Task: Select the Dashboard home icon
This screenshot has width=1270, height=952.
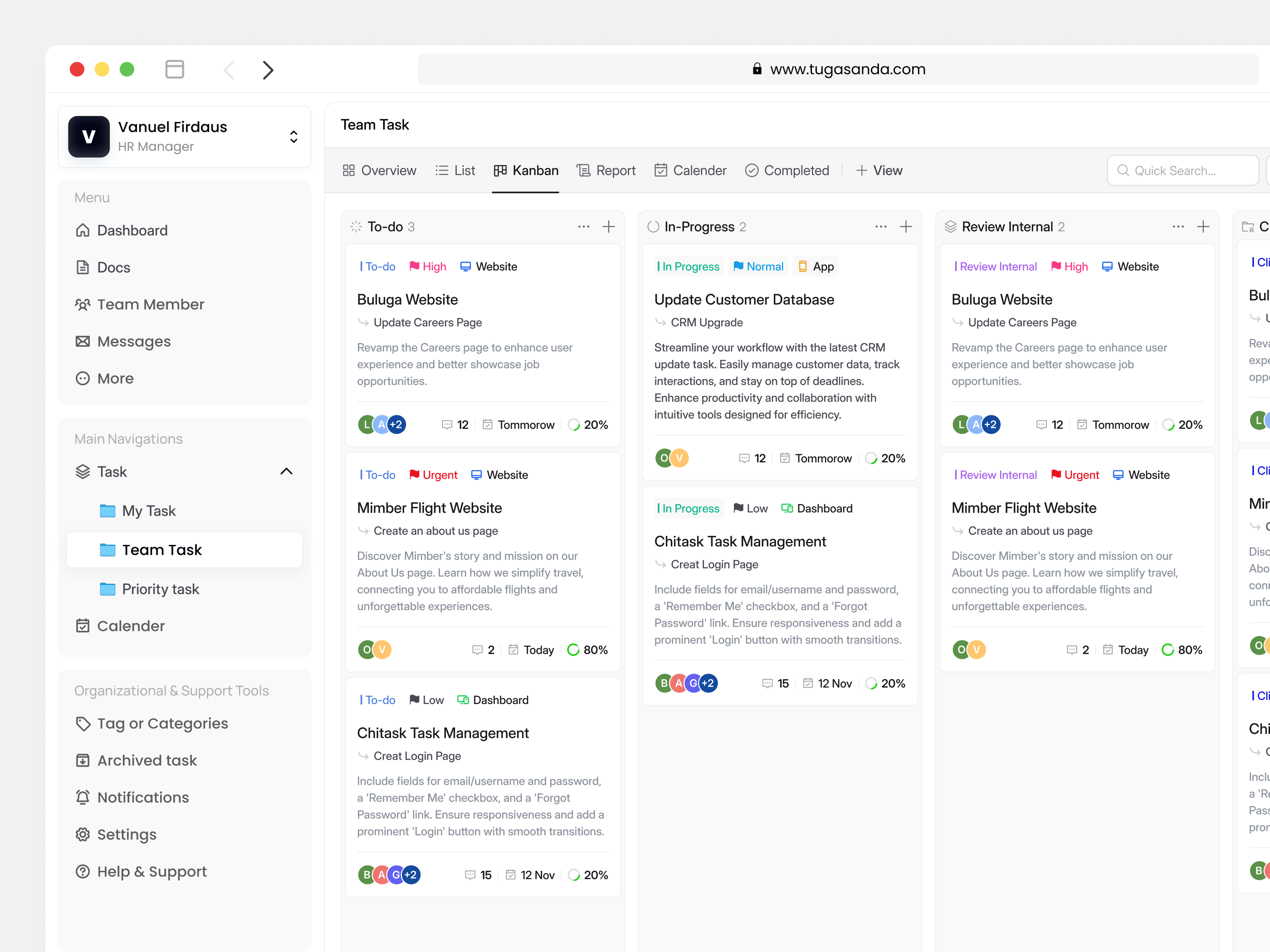Action: 83,230
